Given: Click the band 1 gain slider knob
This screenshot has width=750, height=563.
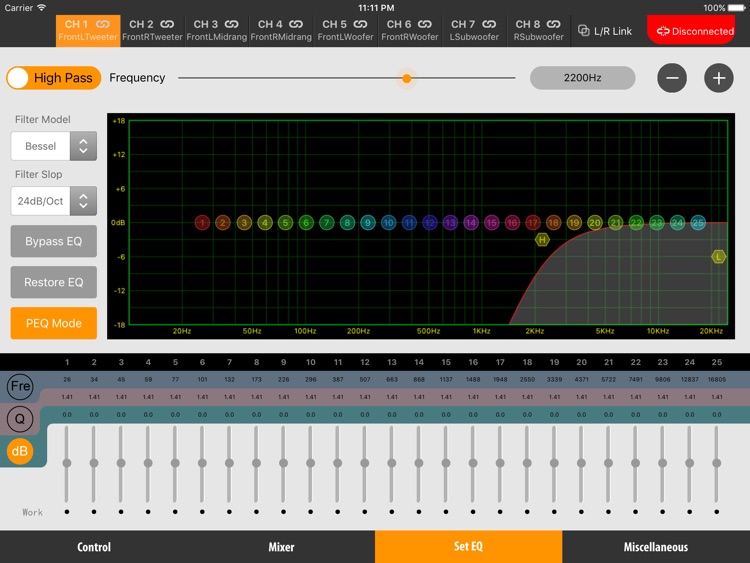Looking at the screenshot, I should click(x=67, y=463).
